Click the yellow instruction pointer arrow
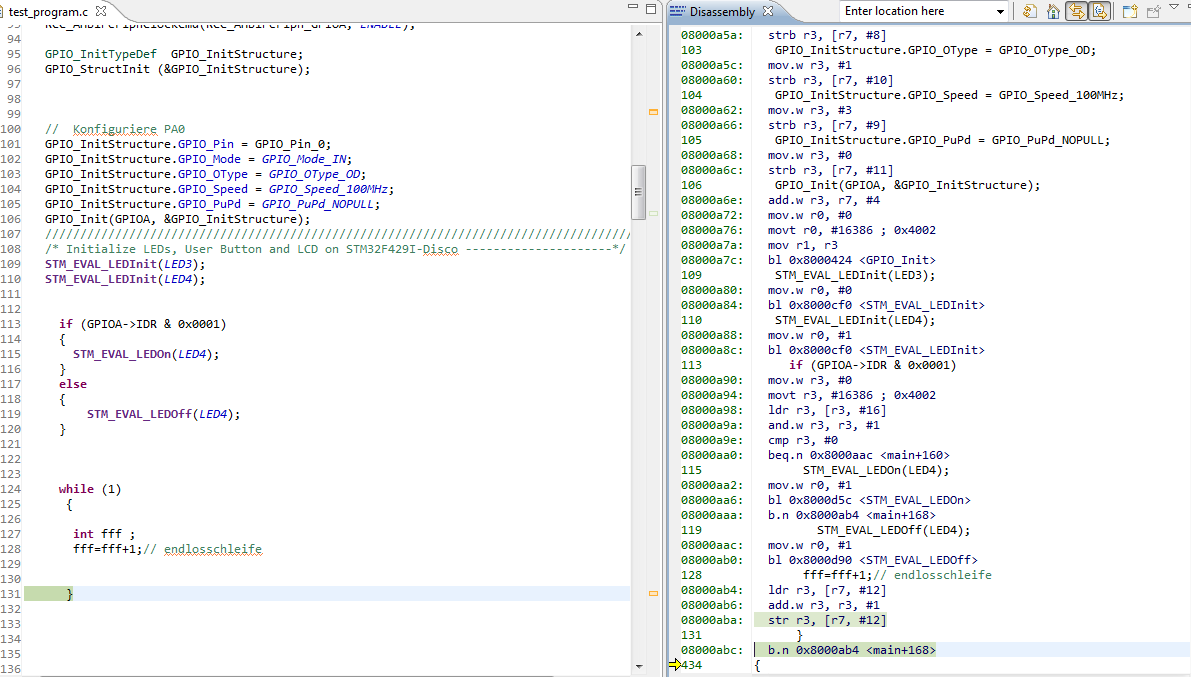The width and height of the screenshot is (1191, 677). [675, 665]
